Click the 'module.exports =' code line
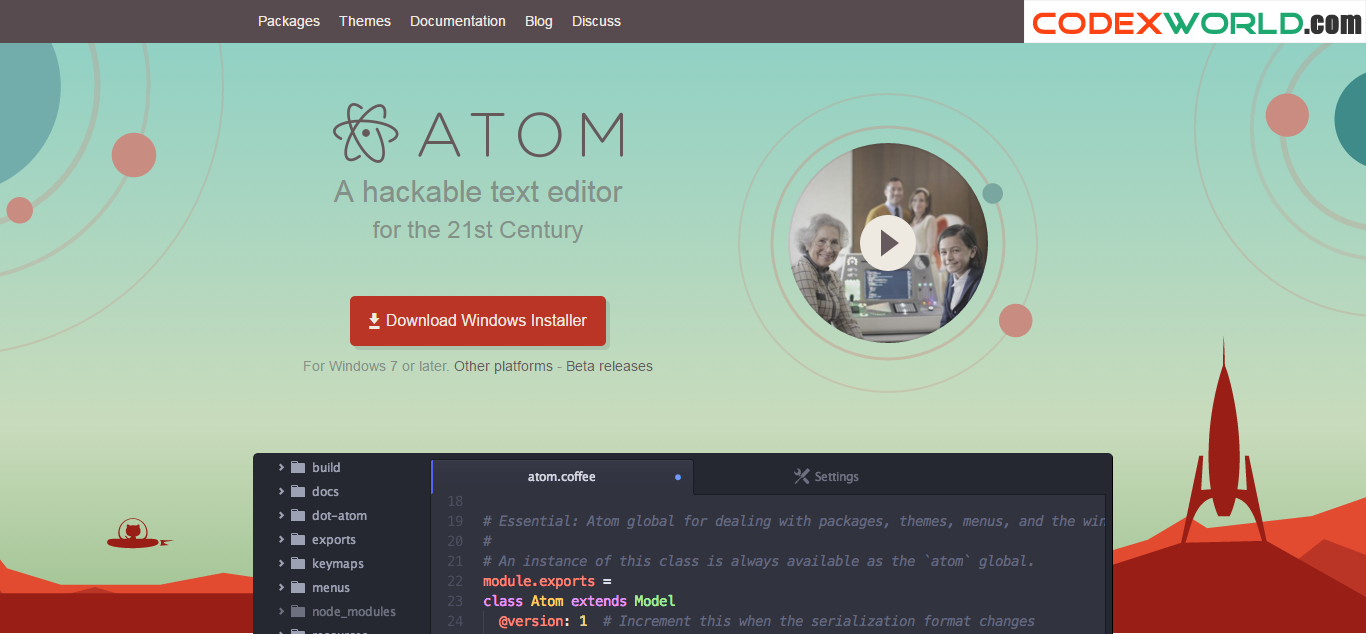The height and width of the screenshot is (634, 1366). tap(547, 581)
